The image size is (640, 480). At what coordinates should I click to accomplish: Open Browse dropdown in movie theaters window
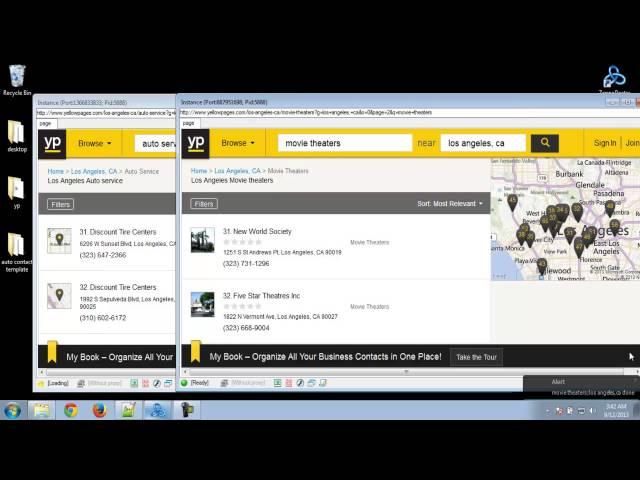point(238,143)
